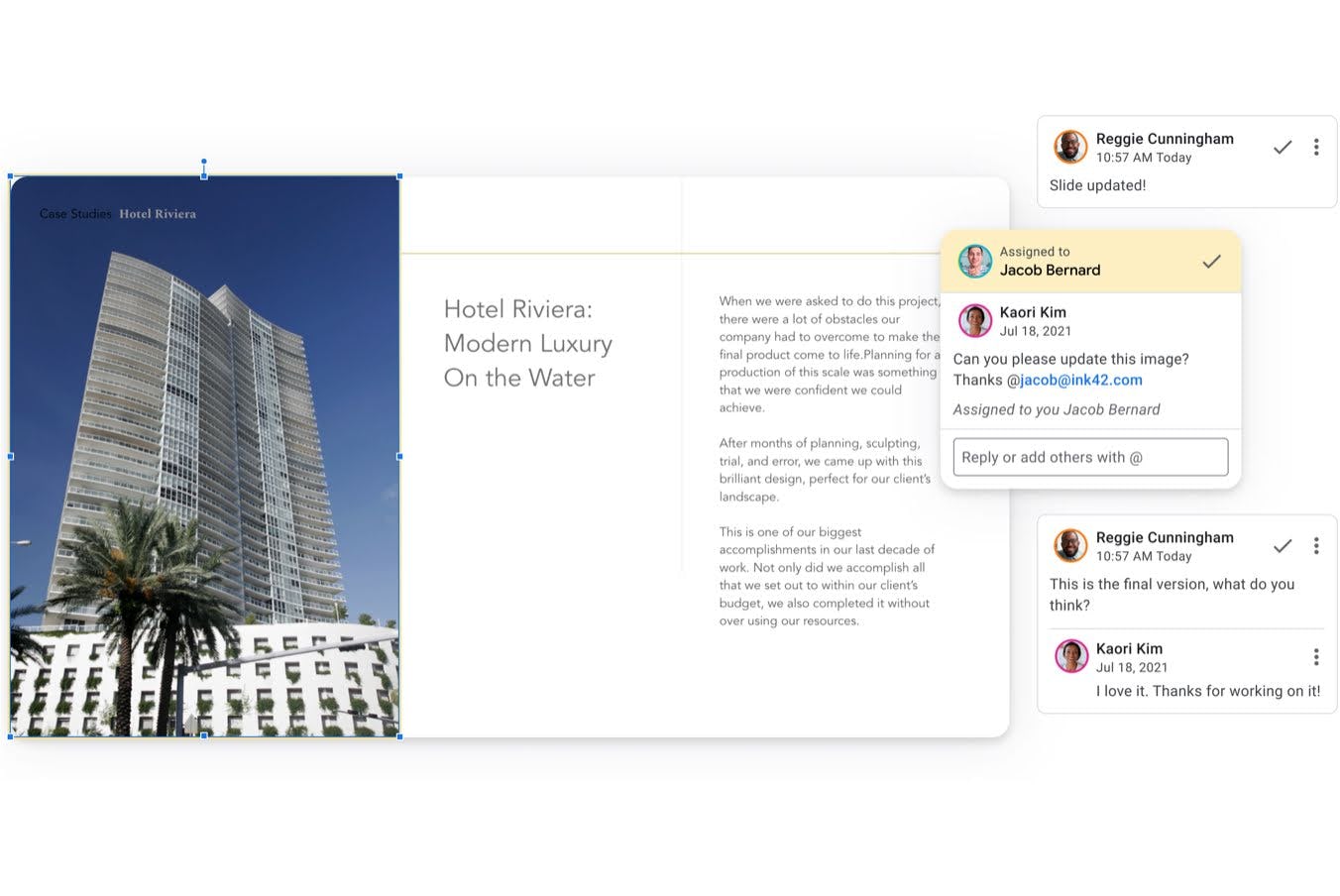Click Kaori Kim's avatar beside "I love it" reply
This screenshot has width=1340, height=896.
tap(1070, 656)
